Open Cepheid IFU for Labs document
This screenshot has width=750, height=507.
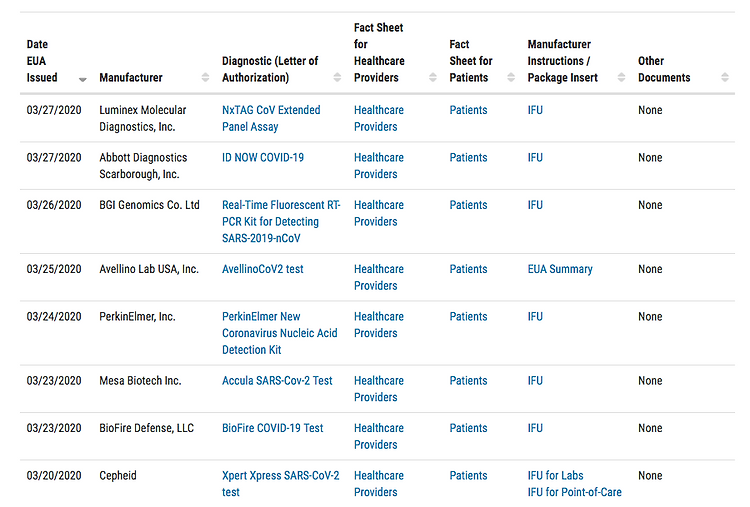[555, 475]
